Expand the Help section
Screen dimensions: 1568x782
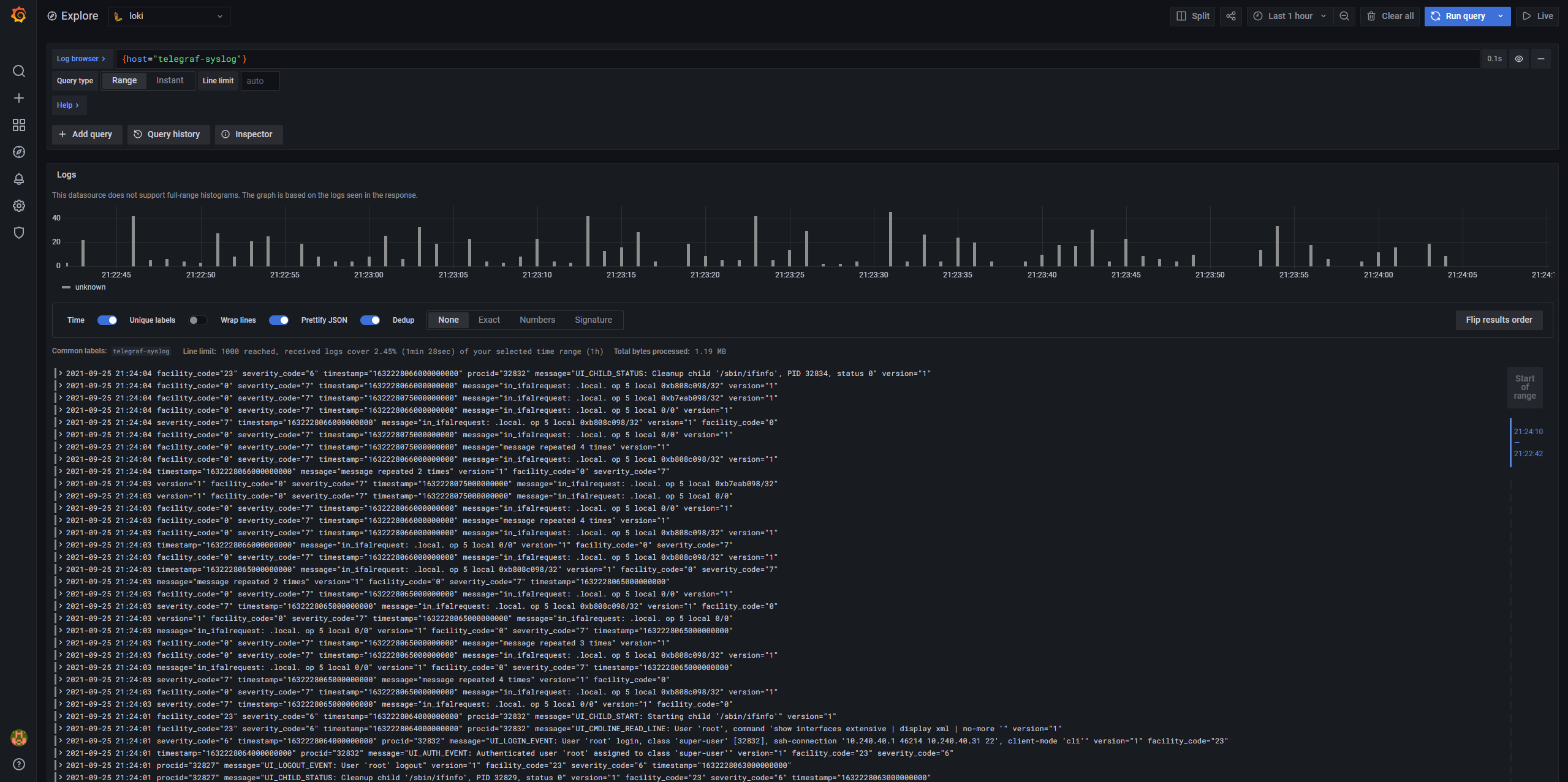pos(69,105)
